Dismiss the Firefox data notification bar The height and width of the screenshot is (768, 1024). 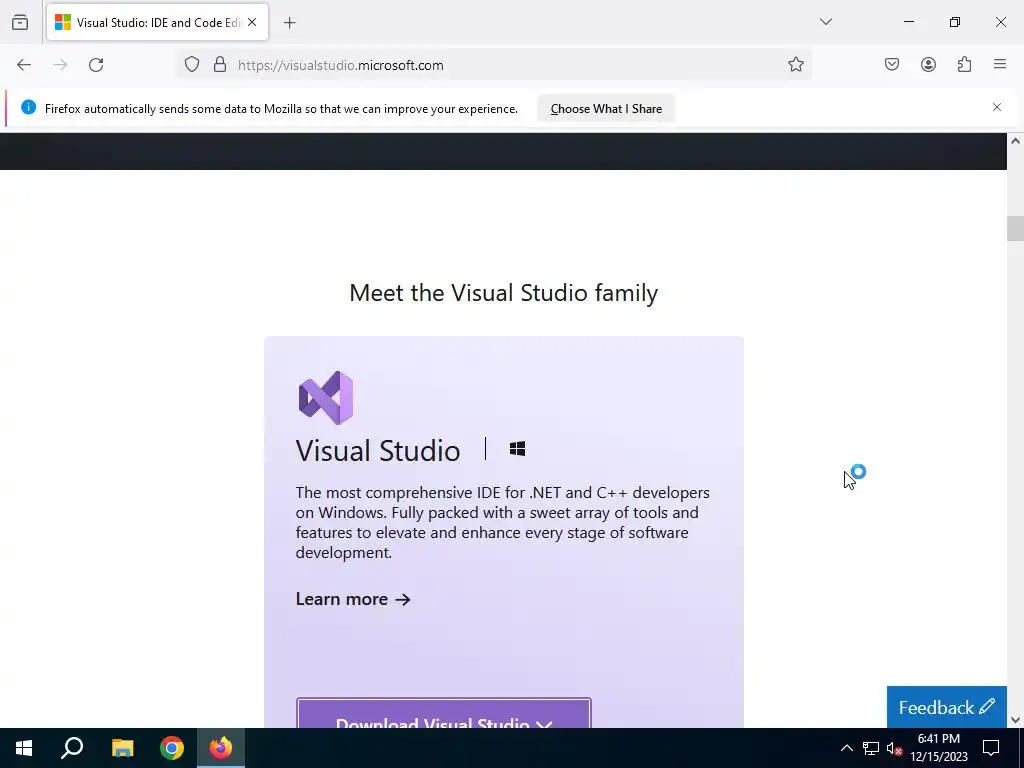997,107
